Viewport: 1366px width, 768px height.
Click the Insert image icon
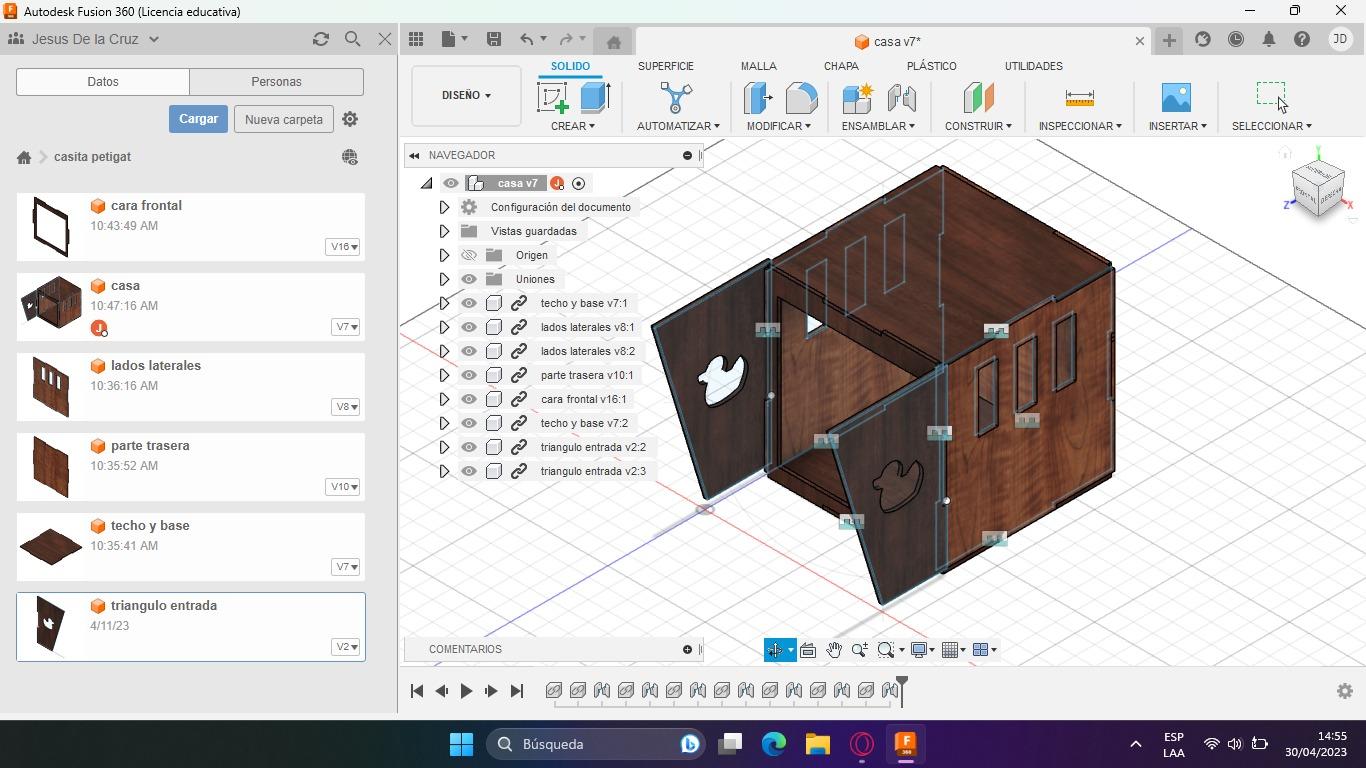click(1176, 97)
